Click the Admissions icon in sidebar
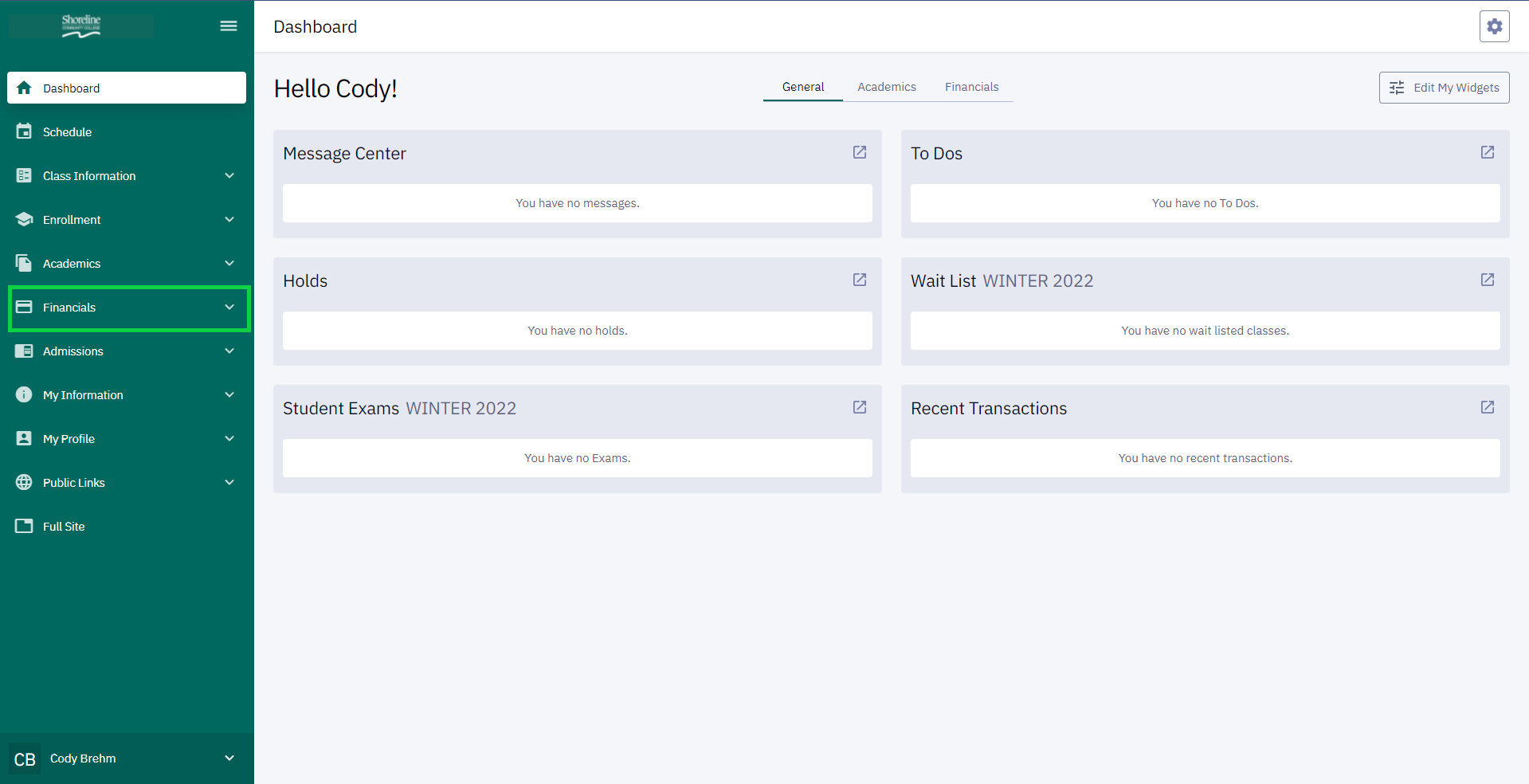Screen dimensions: 1529x784 point(24,351)
